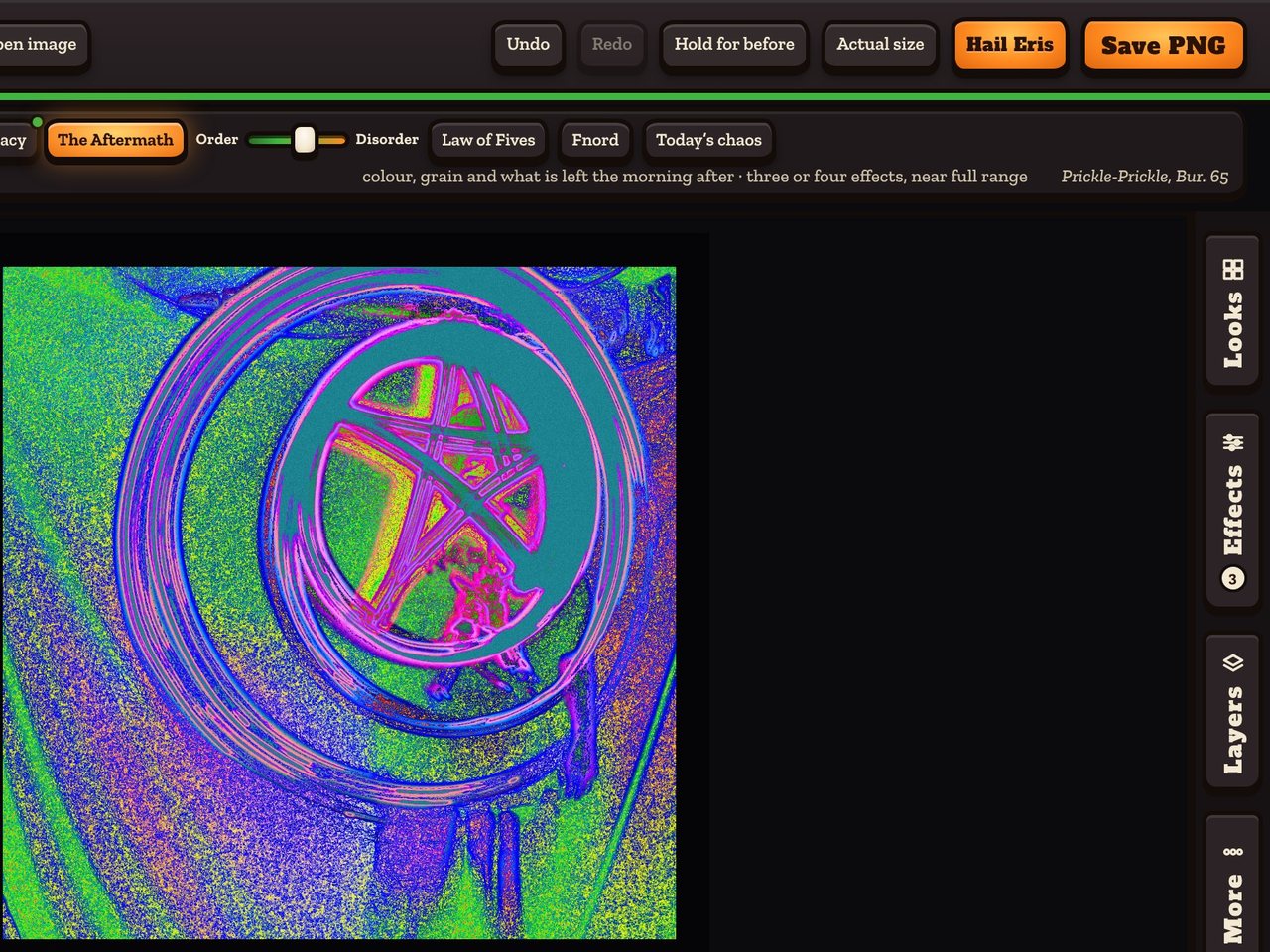
Task: Open the Looks side panel tab
Action: pos(1232,311)
